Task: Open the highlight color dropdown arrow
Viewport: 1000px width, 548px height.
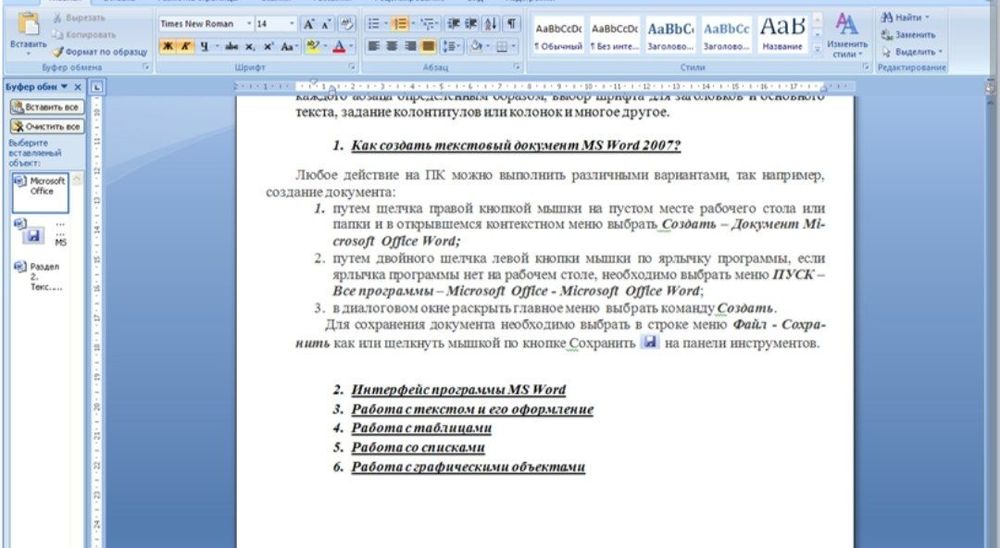Action: pos(325,46)
